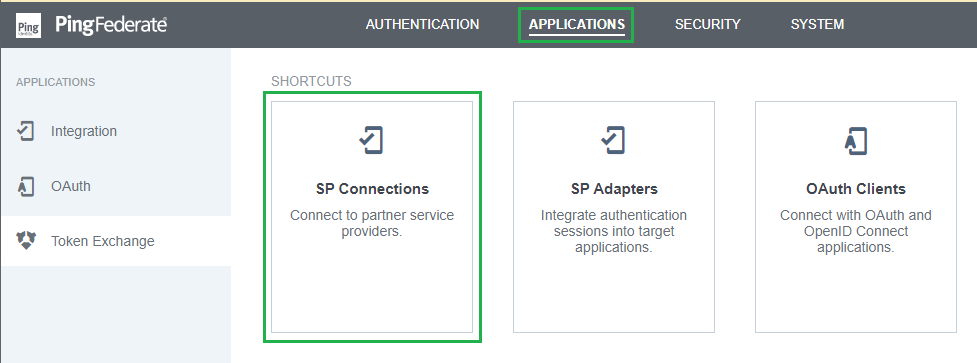Select the Applications top menu
Viewport: 977px width, 363px height.
[x=576, y=24]
